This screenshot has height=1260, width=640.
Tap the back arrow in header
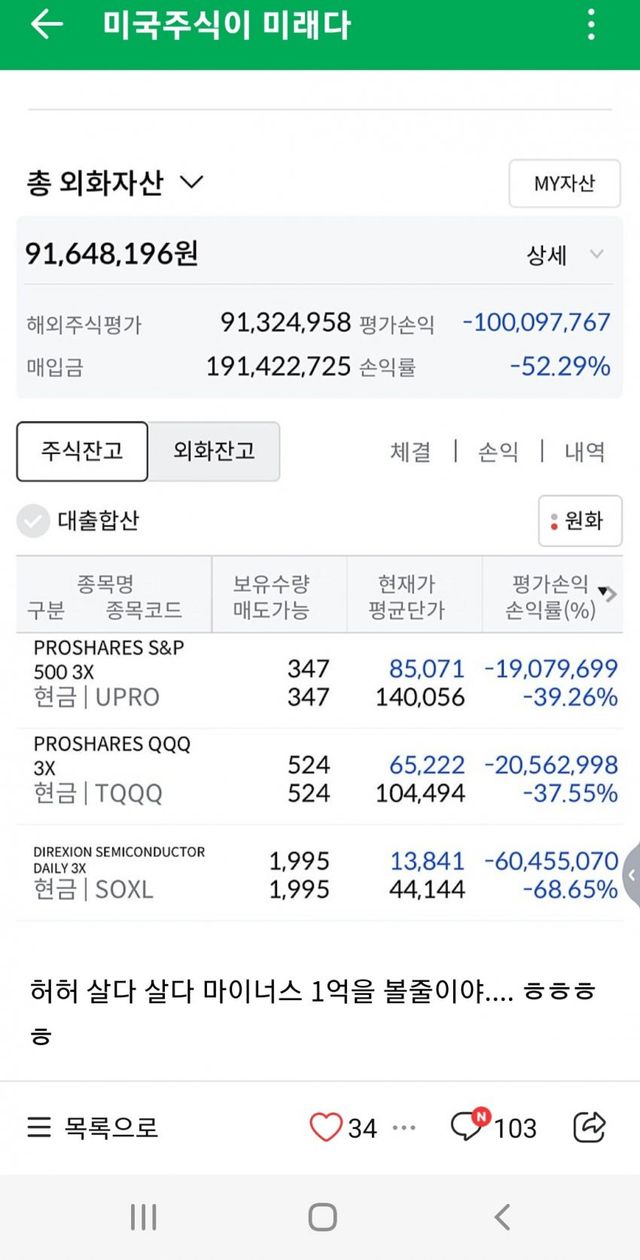tap(46, 26)
